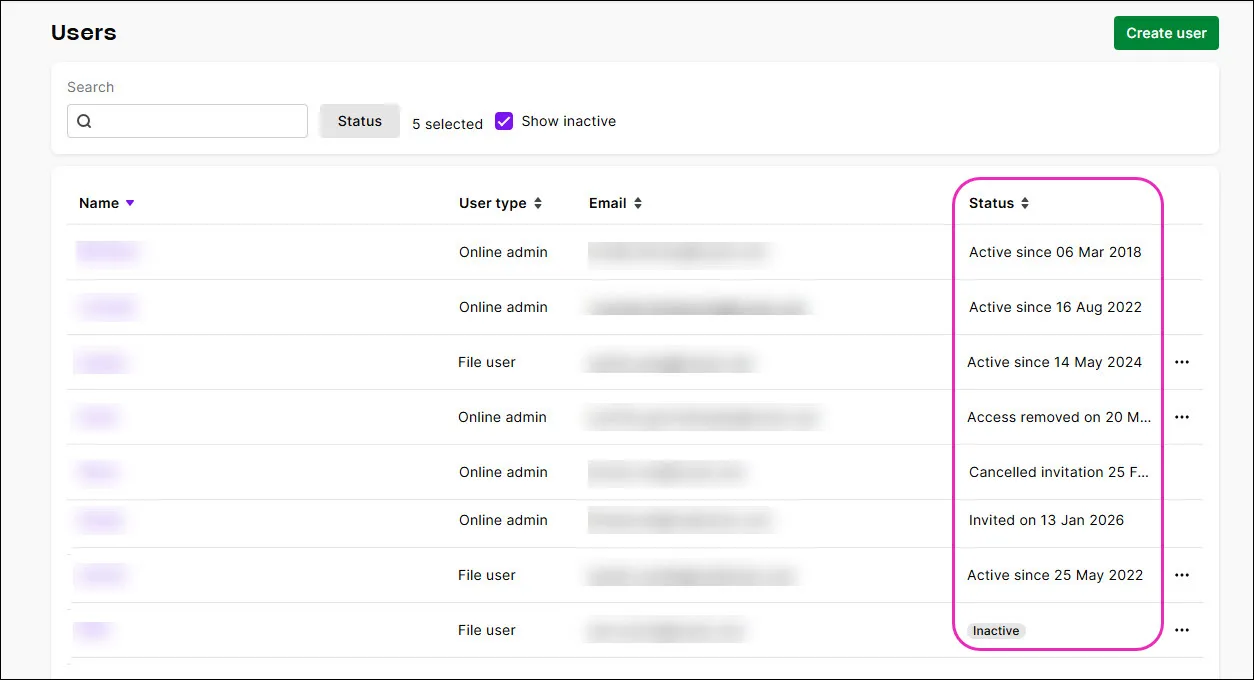1254x680 pixels.
Task: Click the Inactive status badge
Action: tap(996, 631)
